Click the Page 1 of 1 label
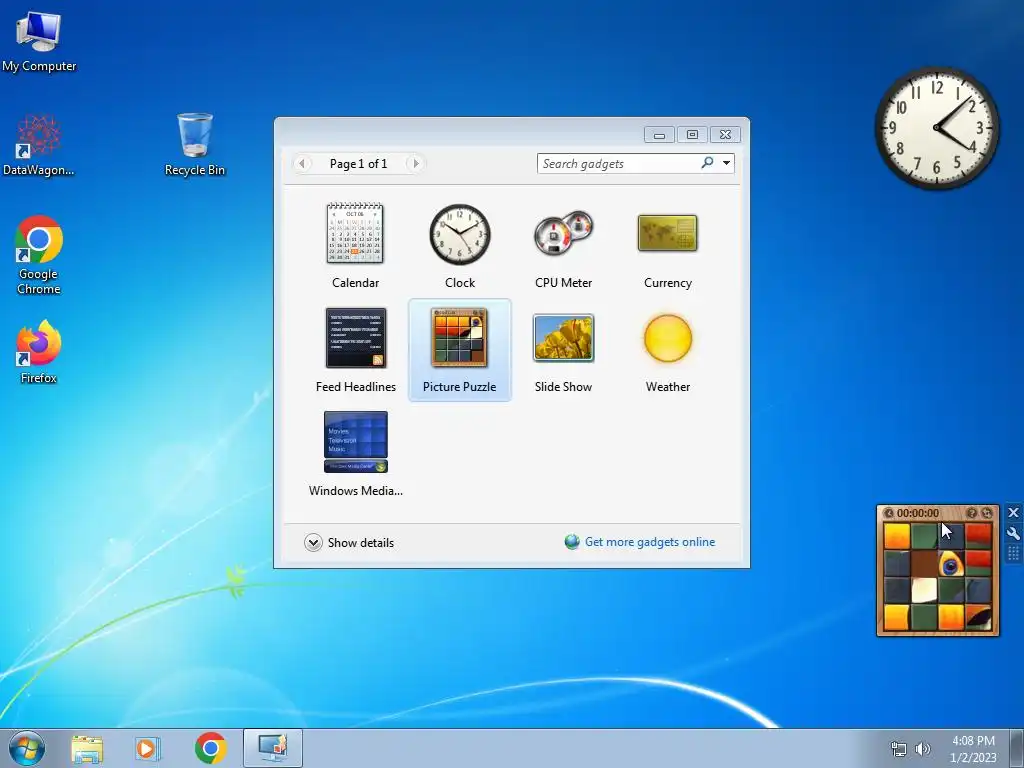The image size is (1024, 768). pos(359,163)
